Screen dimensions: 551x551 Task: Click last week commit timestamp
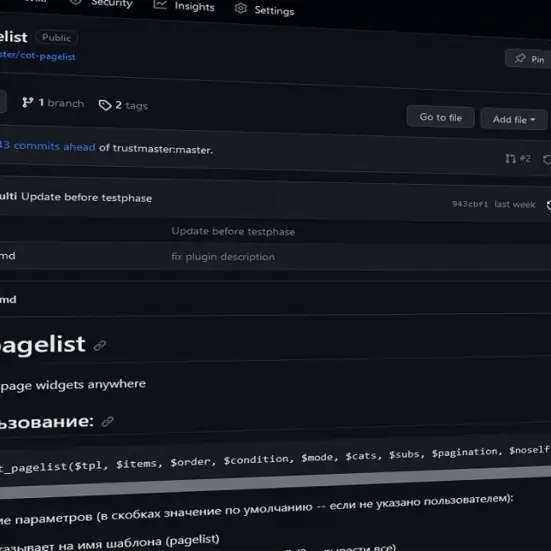point(514,205)
